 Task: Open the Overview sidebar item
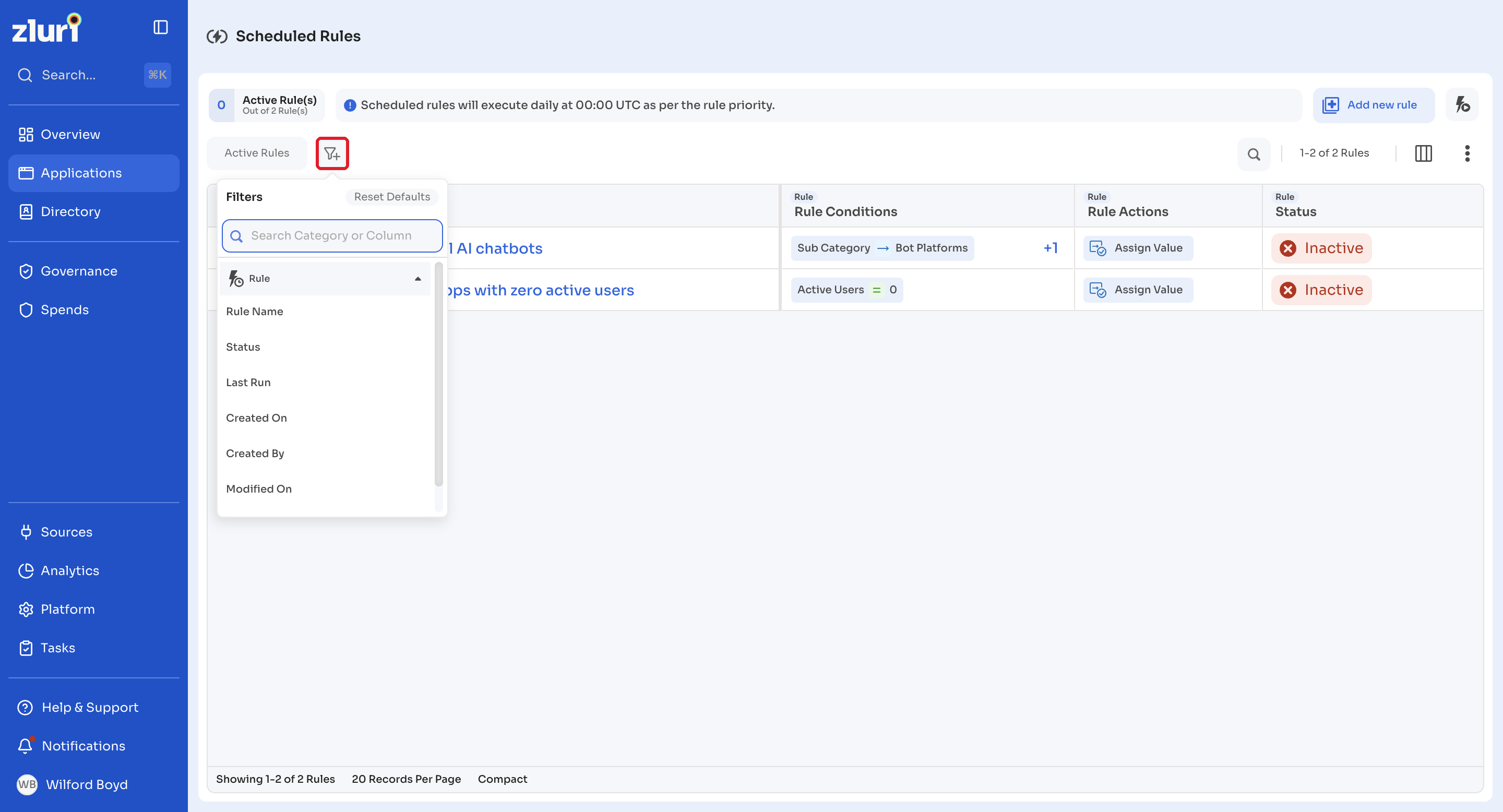point(93,135)
